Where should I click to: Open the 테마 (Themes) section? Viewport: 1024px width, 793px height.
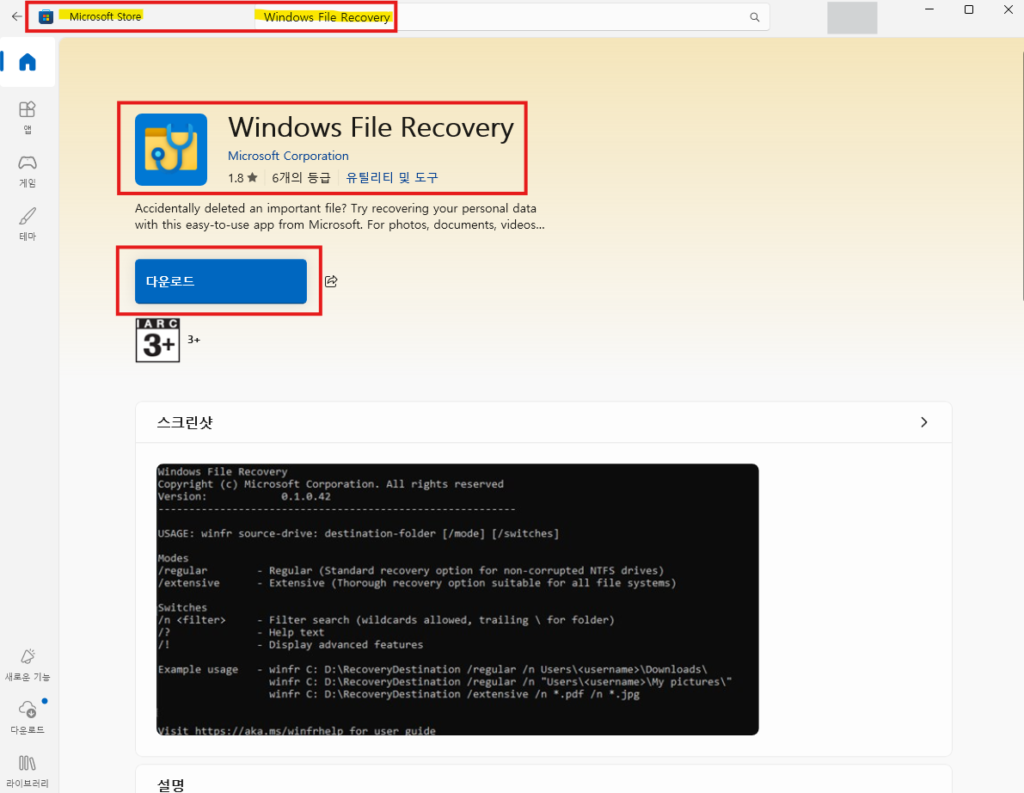tap(27, 224)
